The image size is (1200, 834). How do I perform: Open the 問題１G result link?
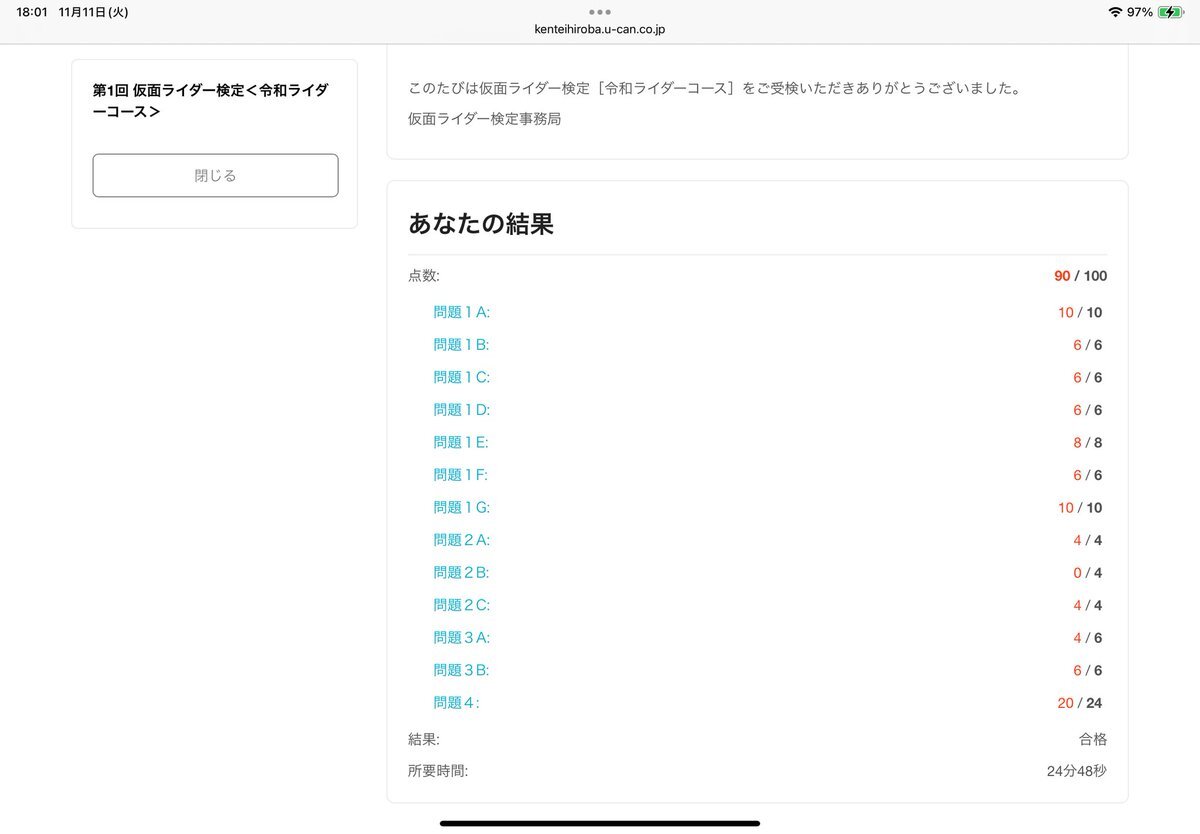coord(461,507)
